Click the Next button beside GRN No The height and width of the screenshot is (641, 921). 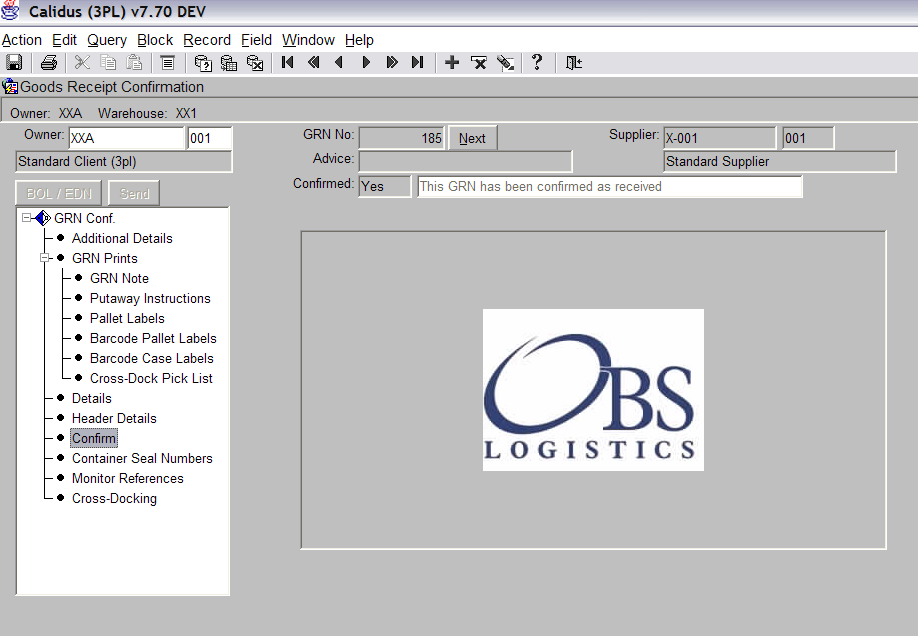[x=472, y=138]
